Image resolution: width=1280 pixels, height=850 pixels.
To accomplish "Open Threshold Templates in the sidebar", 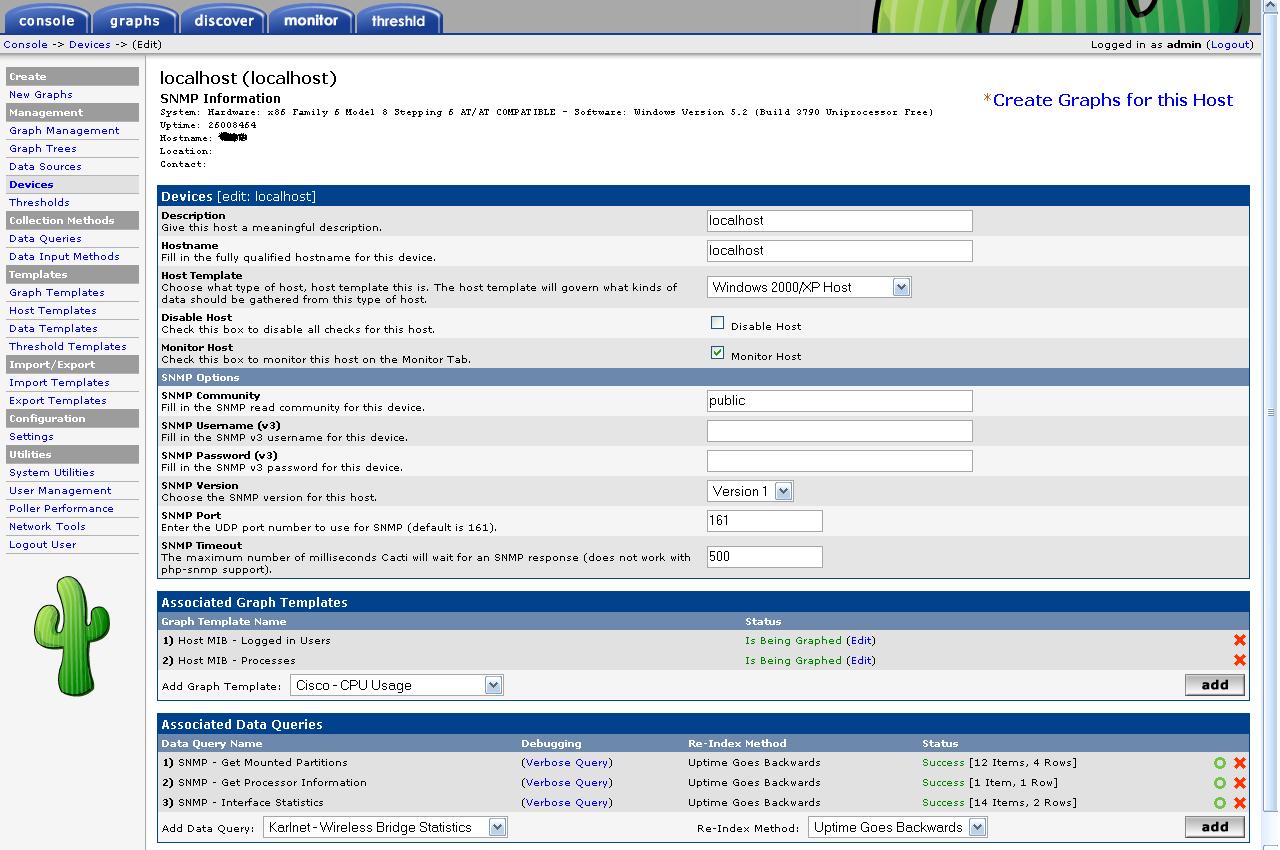I will (x=68, y=347).
